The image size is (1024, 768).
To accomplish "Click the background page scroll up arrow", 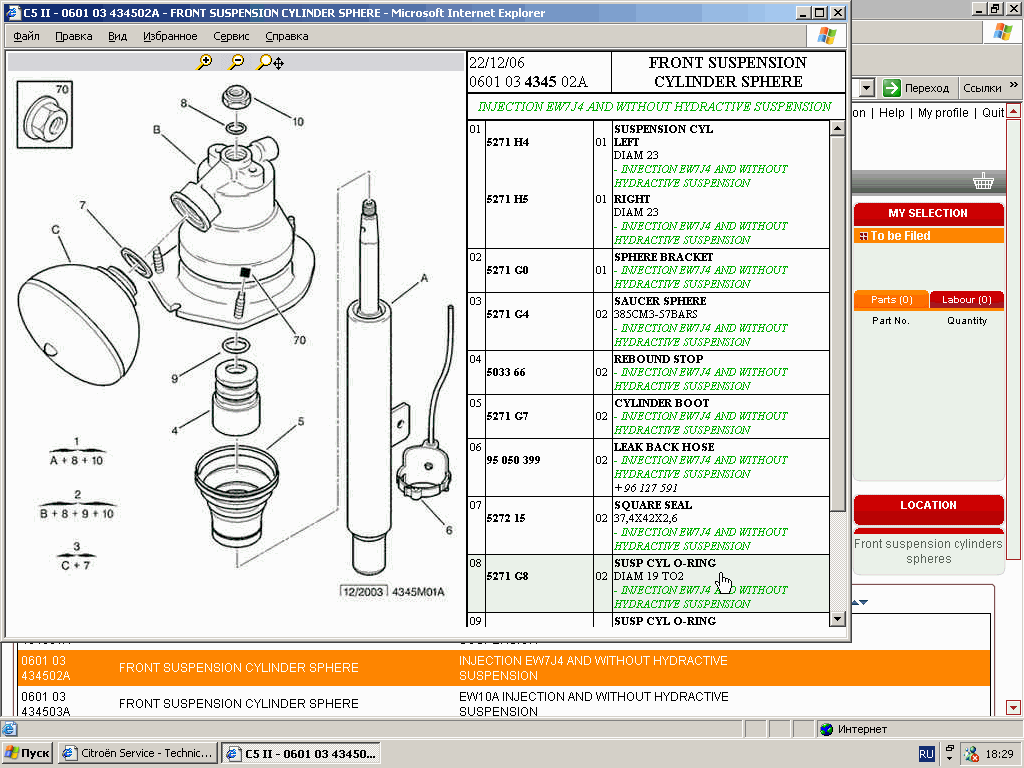I will [x=1014, y=111].
